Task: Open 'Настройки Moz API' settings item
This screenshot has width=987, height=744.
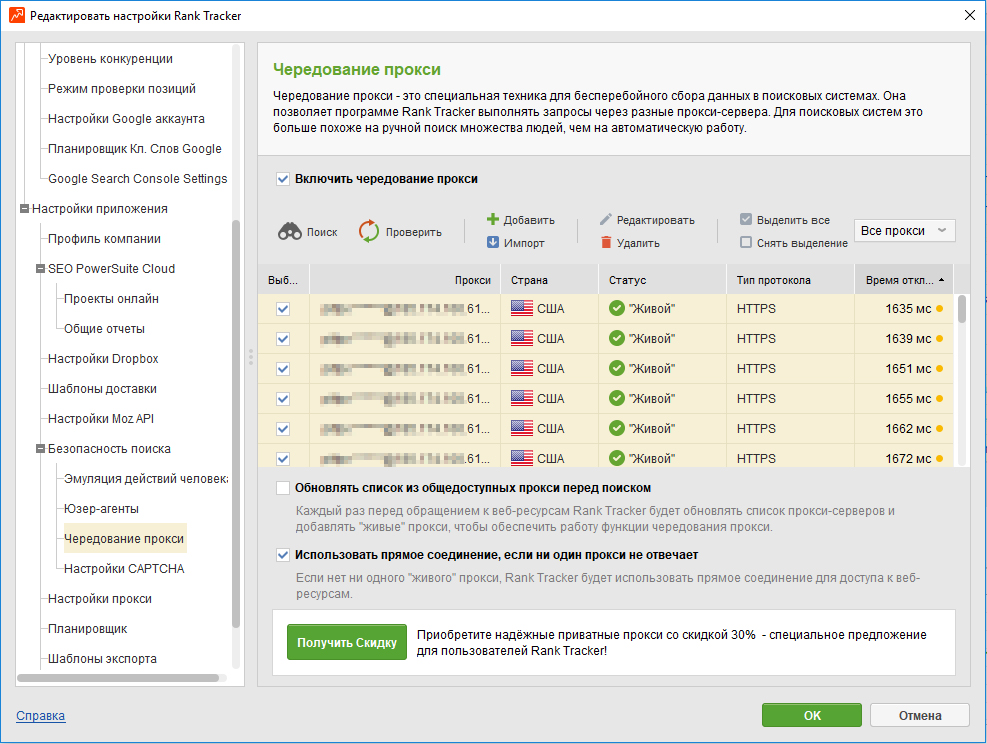Action: pyautogui.click(x=101, y=419)
